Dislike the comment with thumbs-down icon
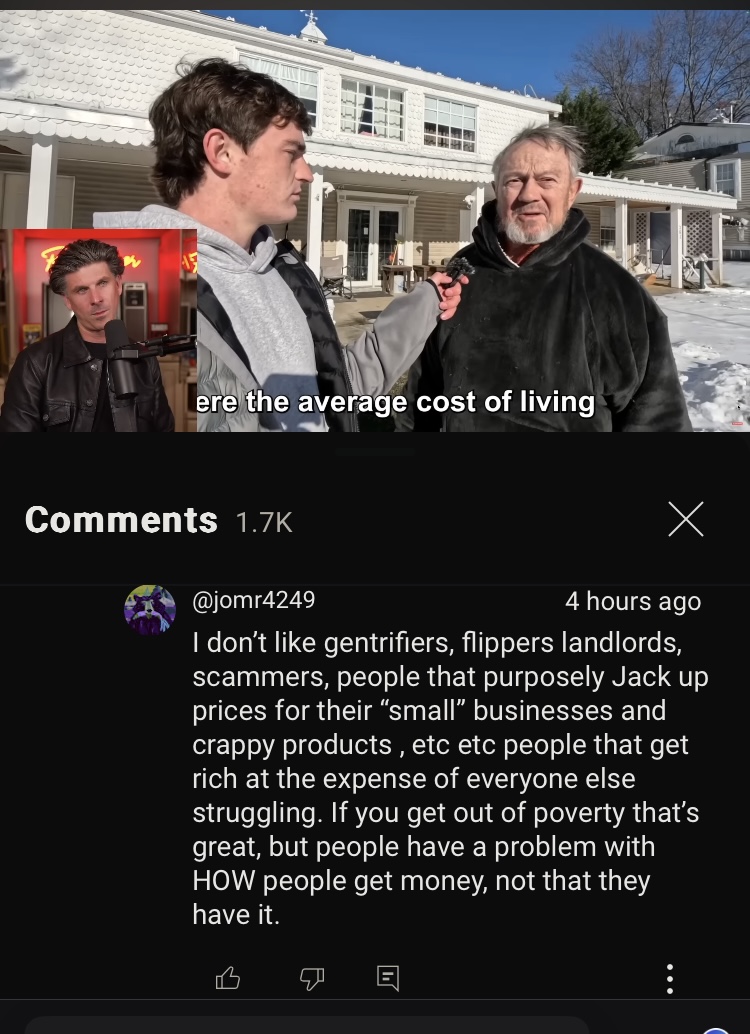The height and width of the screenshot is (1034, 750). click(312, 979)
